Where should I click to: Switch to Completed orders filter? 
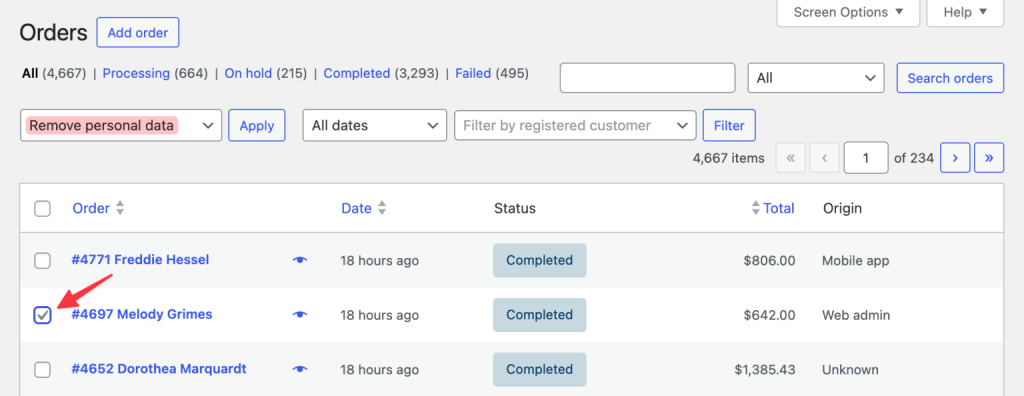[357, 74]
